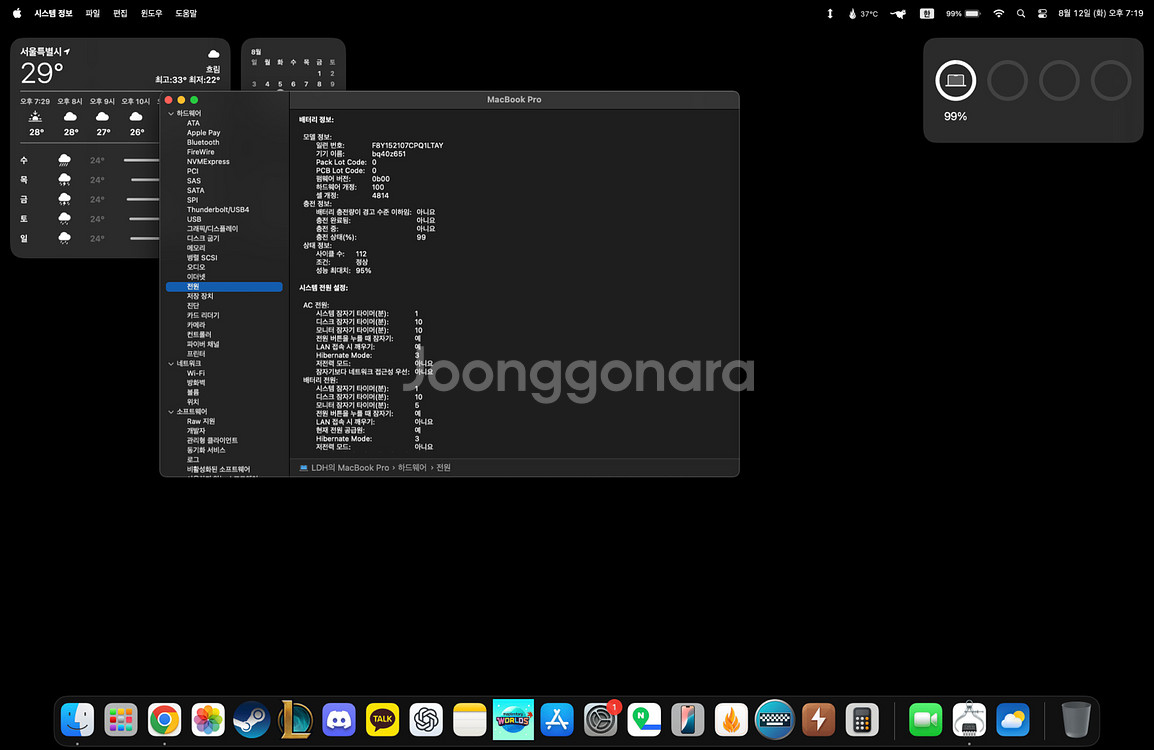Screen dimensions: 1154x750
Task: Open Naver Map from the Dock
Action: [644, 719]
